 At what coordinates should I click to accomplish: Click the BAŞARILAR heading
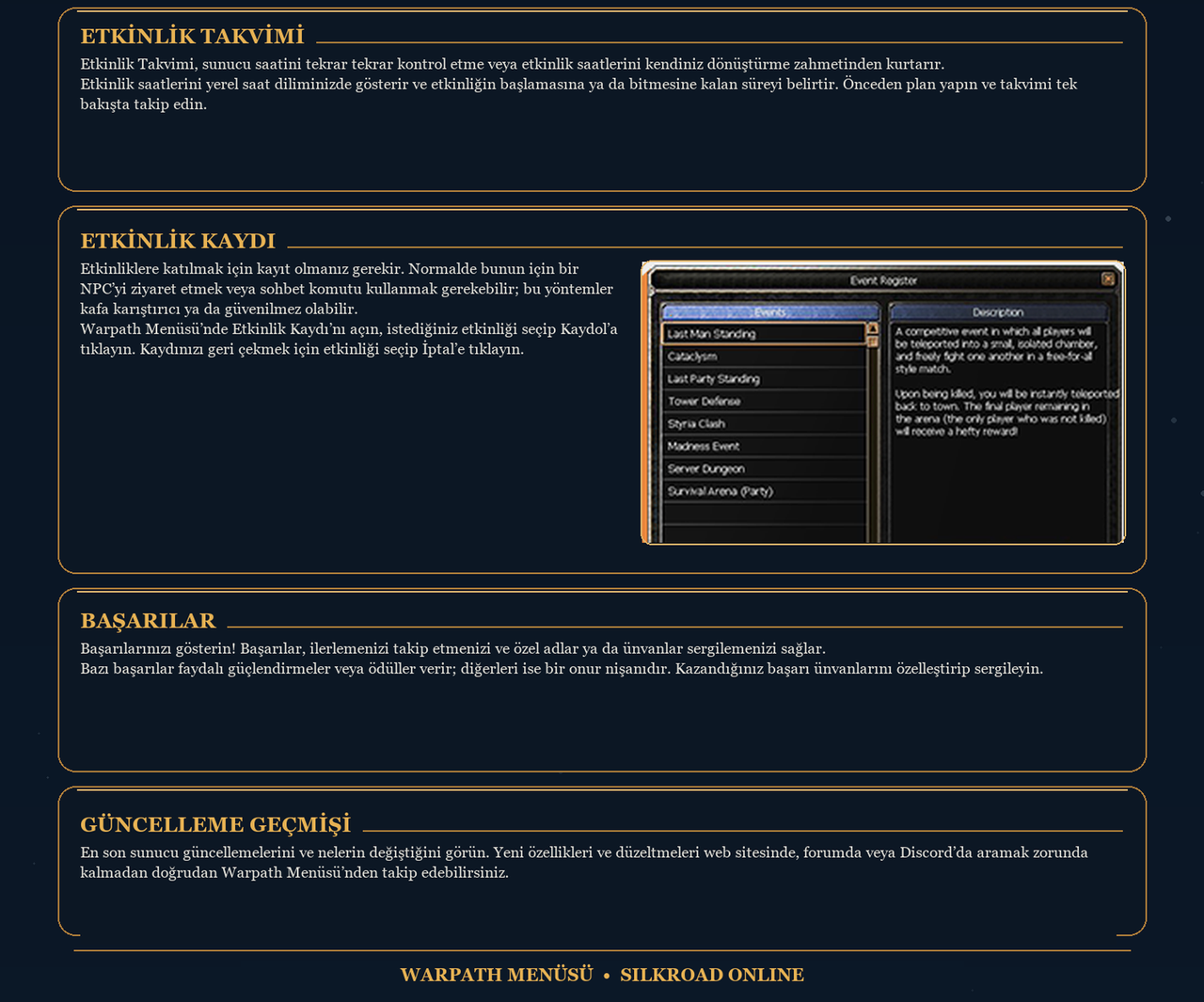(x=148, y=621)
